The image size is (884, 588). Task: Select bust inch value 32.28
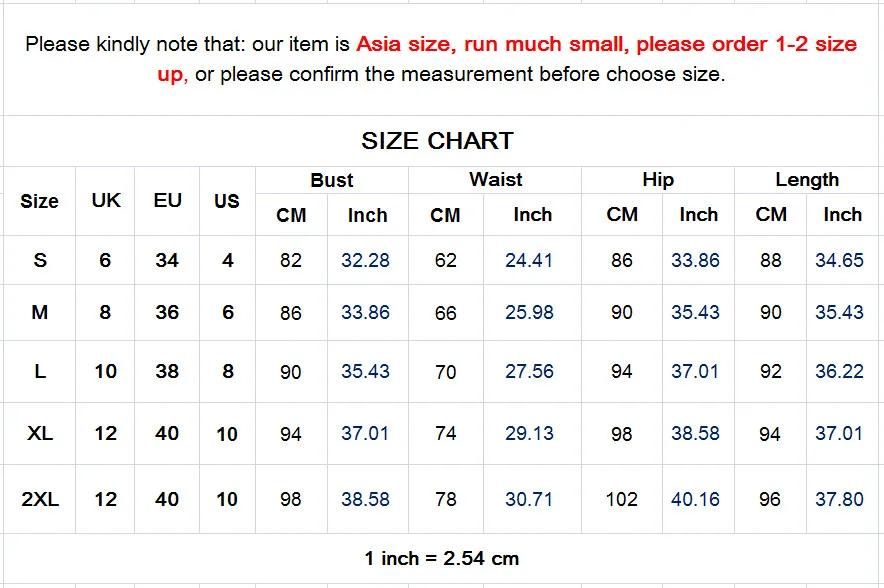[x=365, y=260]
